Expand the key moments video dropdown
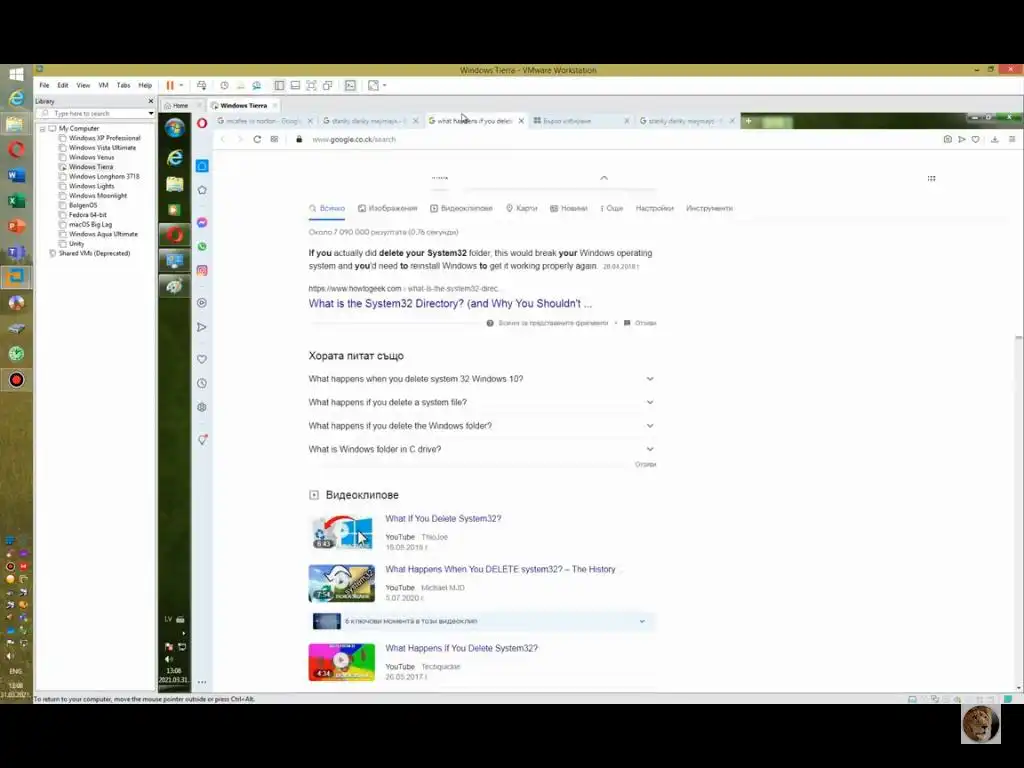This screenshot has width=1024, height=768. tap(642, 622)
